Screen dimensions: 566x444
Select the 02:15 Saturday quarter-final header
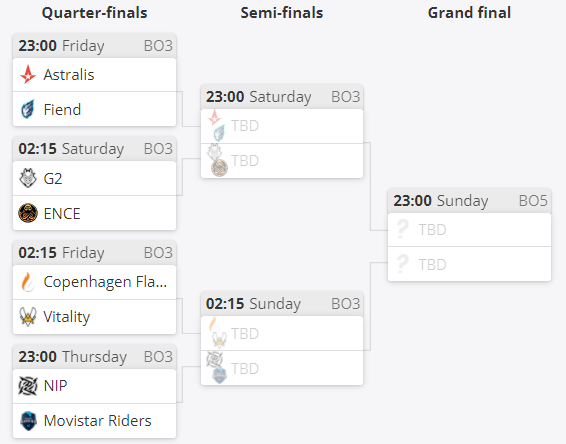point(95,149)
